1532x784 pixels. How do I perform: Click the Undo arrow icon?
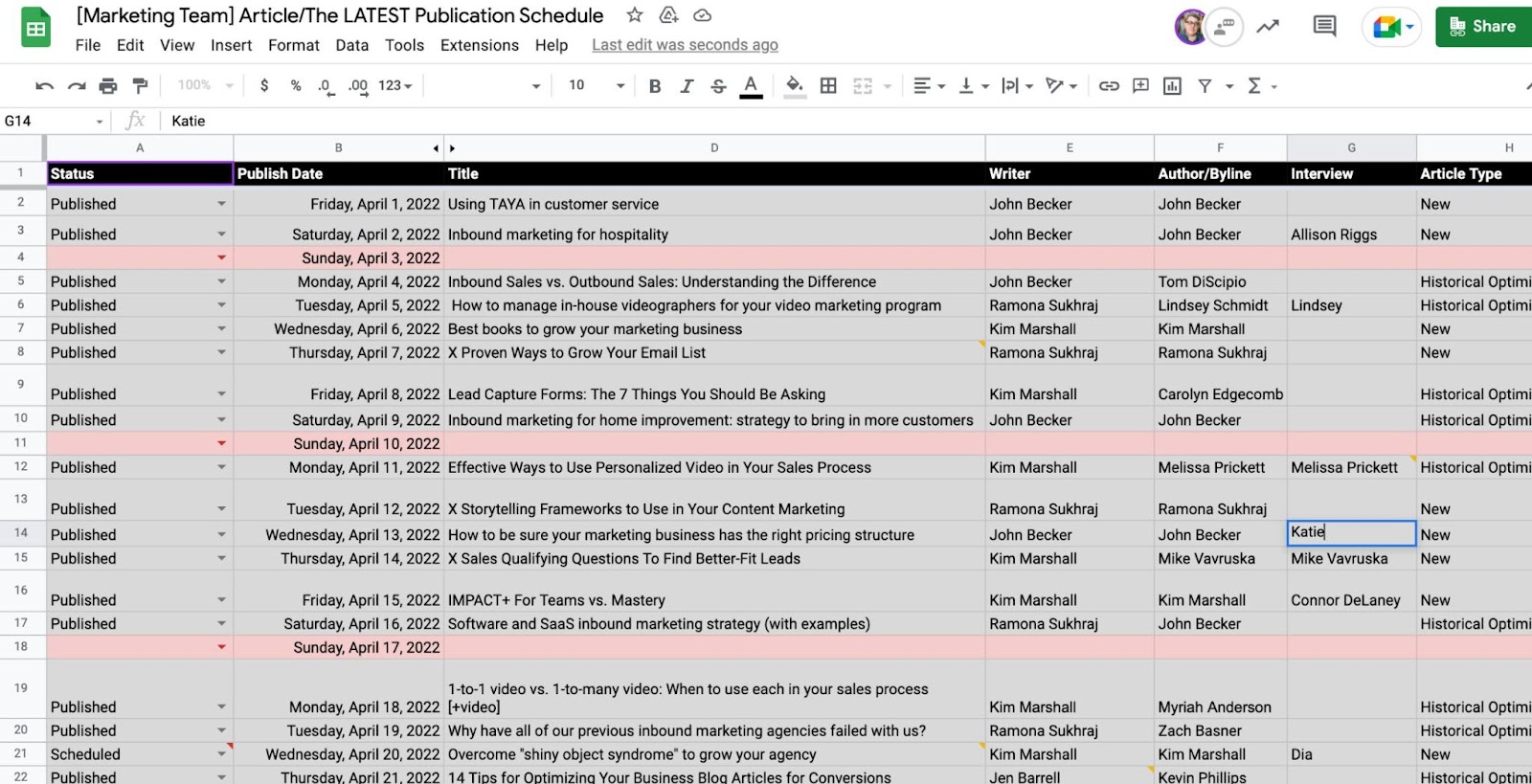pyautogui.click(x=44, y=86)
